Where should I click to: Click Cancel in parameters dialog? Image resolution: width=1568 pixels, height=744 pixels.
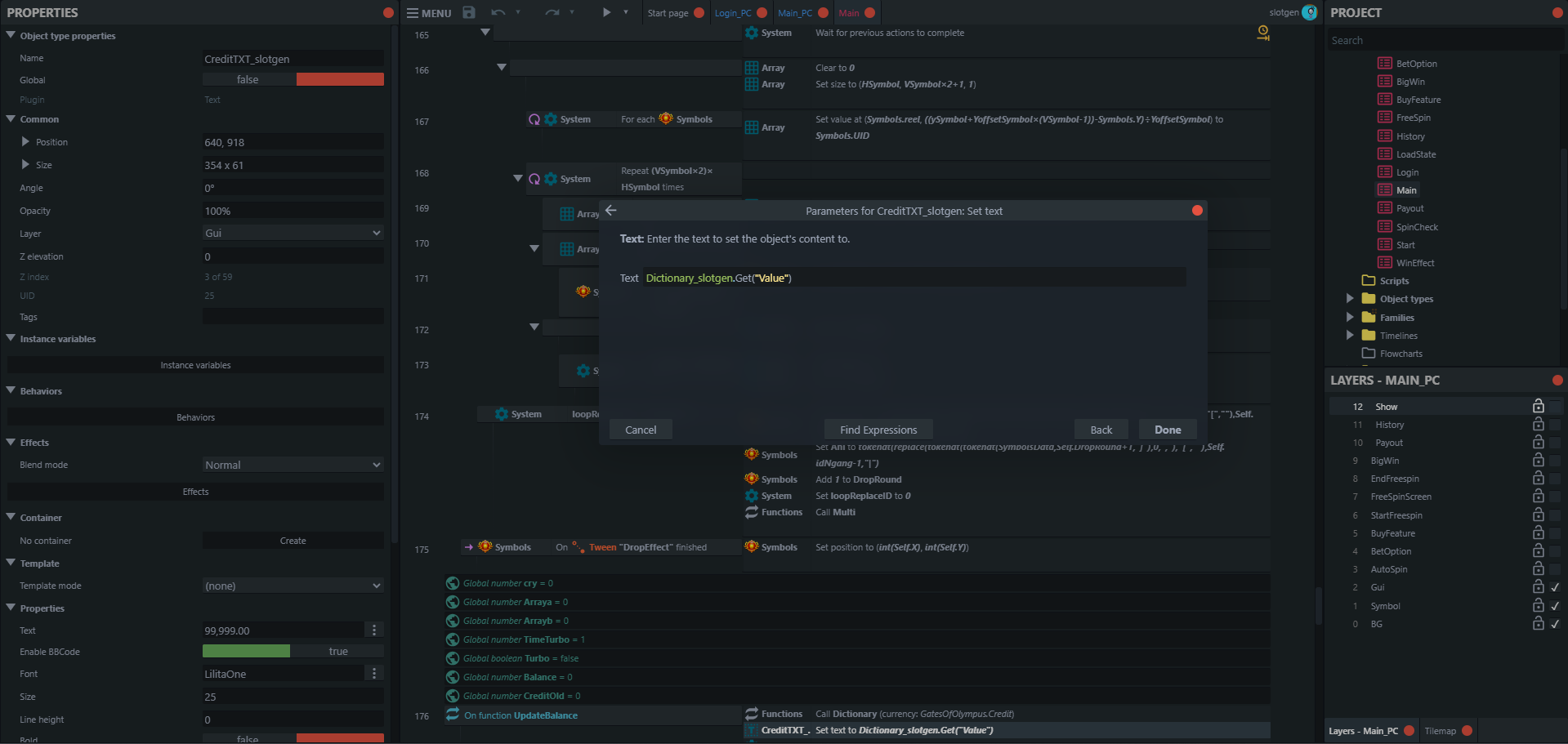(641, 430)
